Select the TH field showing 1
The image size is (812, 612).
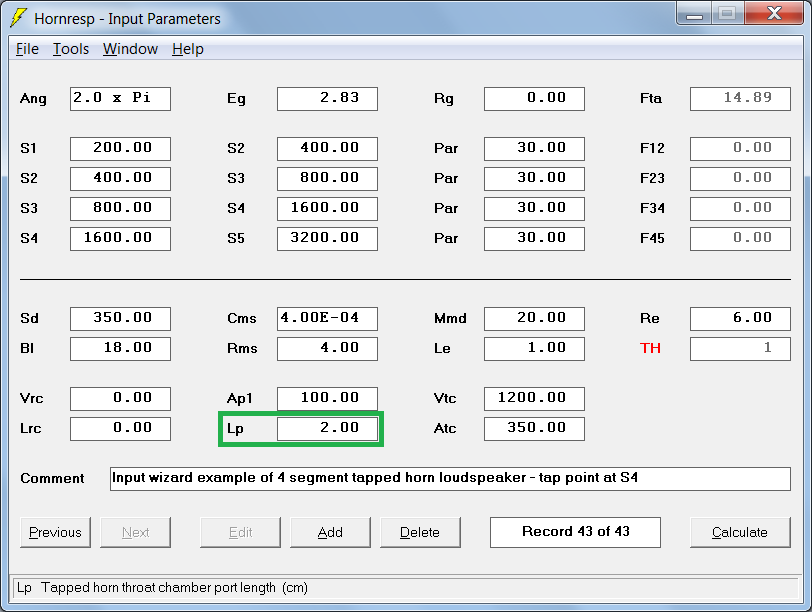point(740,348)
